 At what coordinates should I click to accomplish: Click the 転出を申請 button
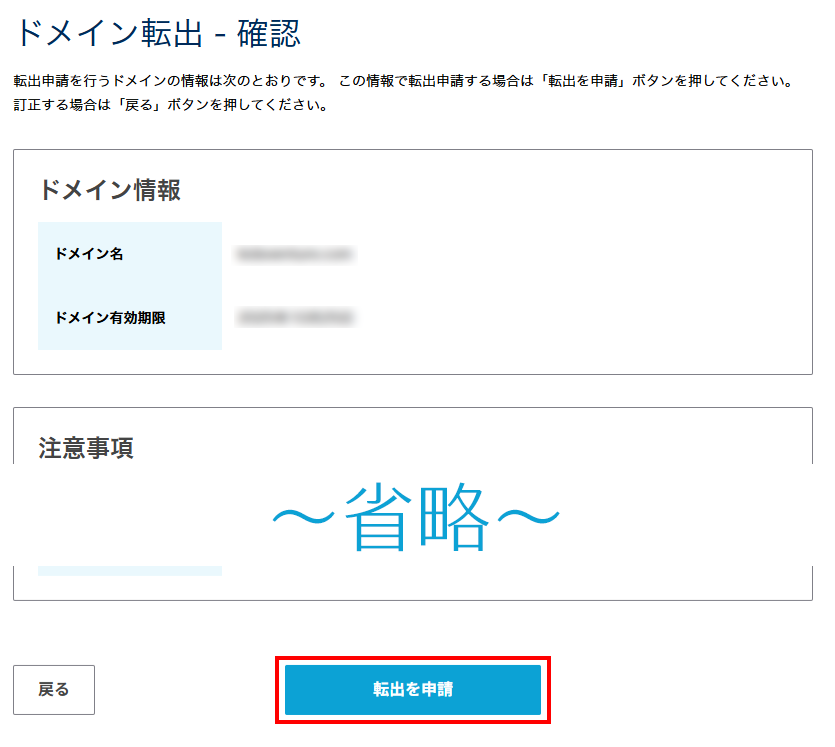412,690
